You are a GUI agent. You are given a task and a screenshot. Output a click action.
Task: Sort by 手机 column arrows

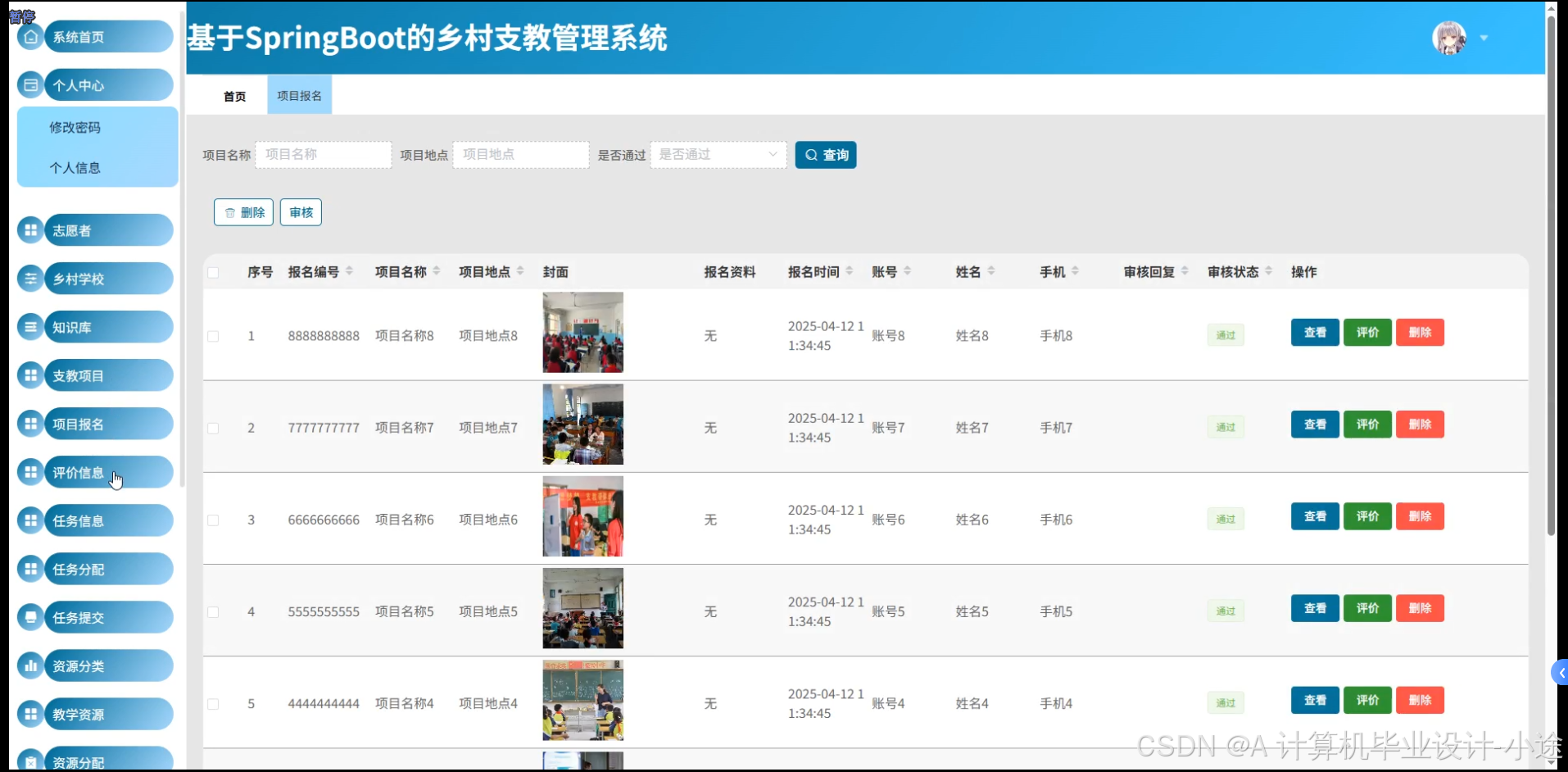(1075, 271)
